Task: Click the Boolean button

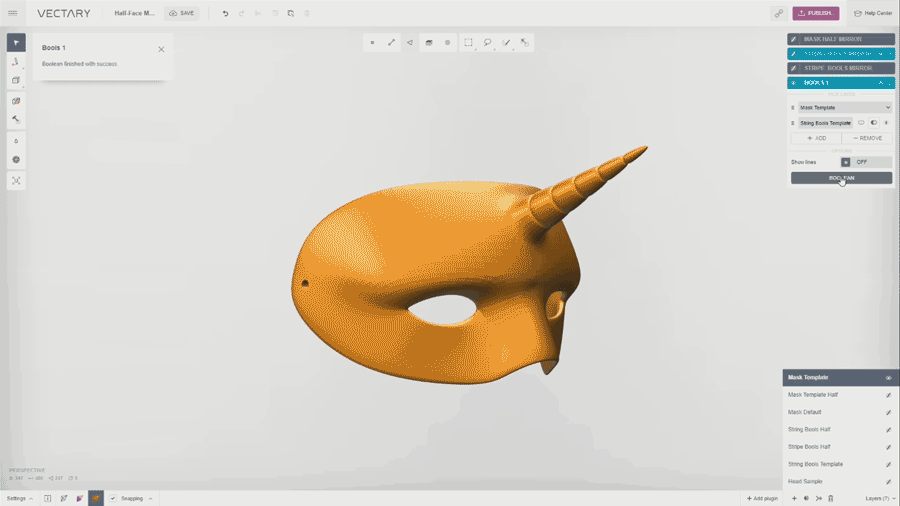Action: click(841, 178)
